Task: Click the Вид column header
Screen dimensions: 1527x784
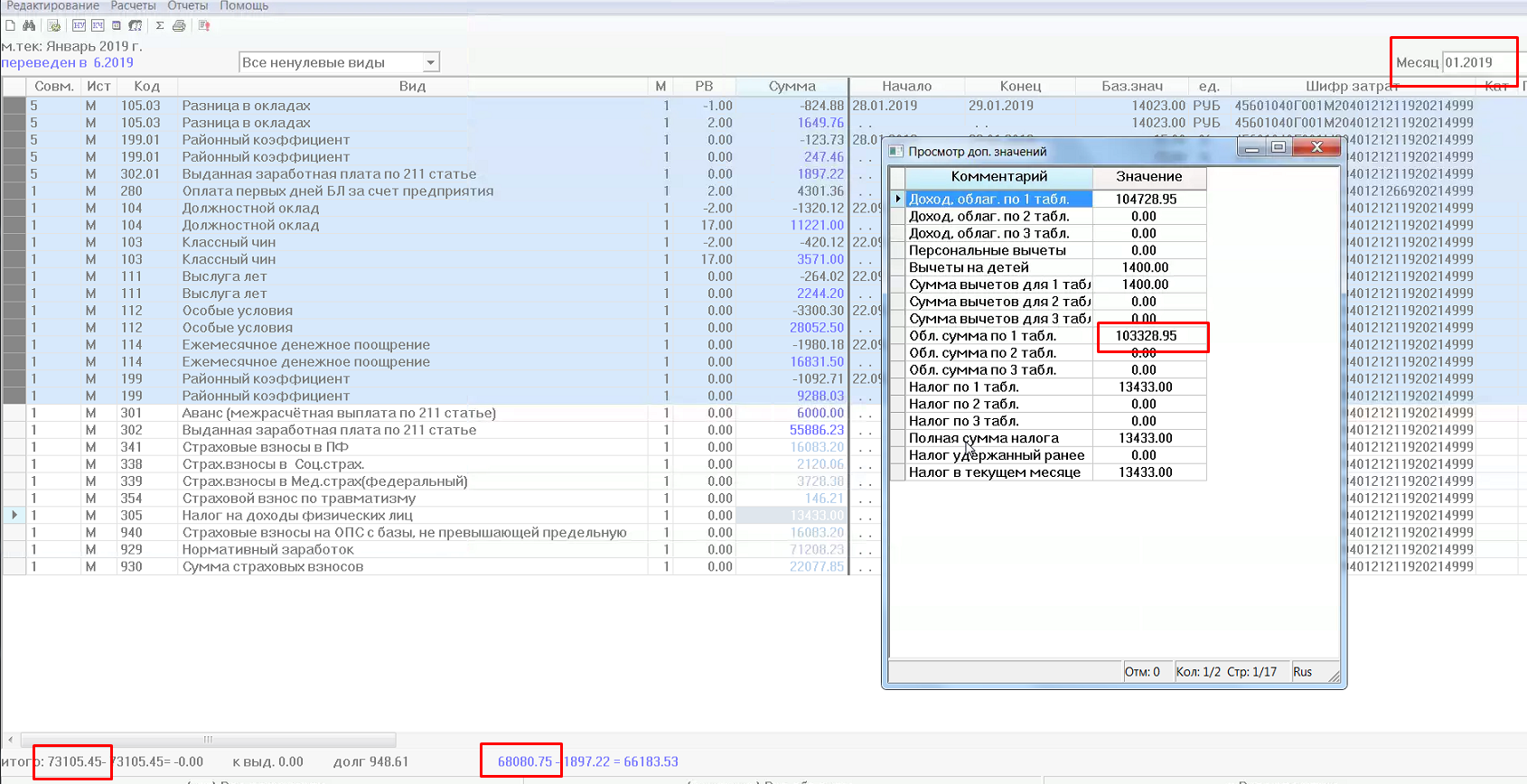Action: click(x=412, y=86)
